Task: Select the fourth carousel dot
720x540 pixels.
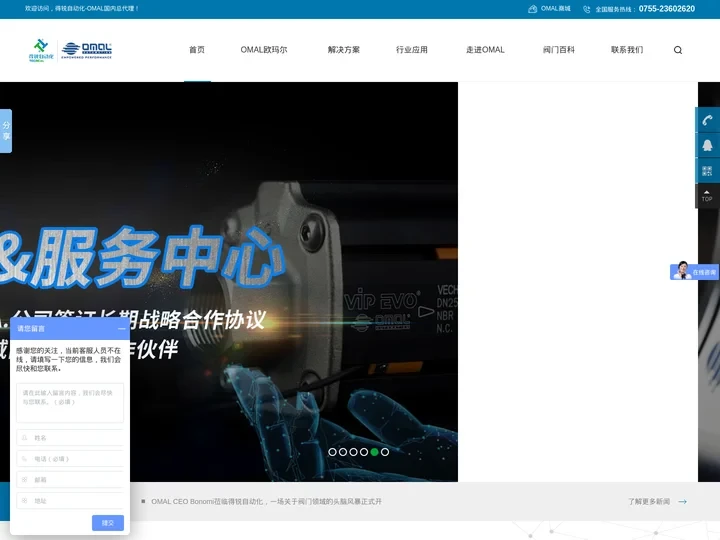Action: click(x=364, y=452)
